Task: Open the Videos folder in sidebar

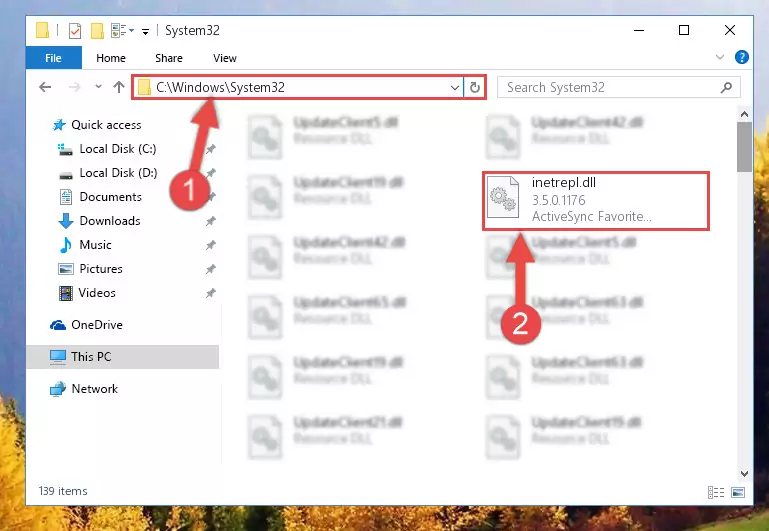Action: point(97,293)
